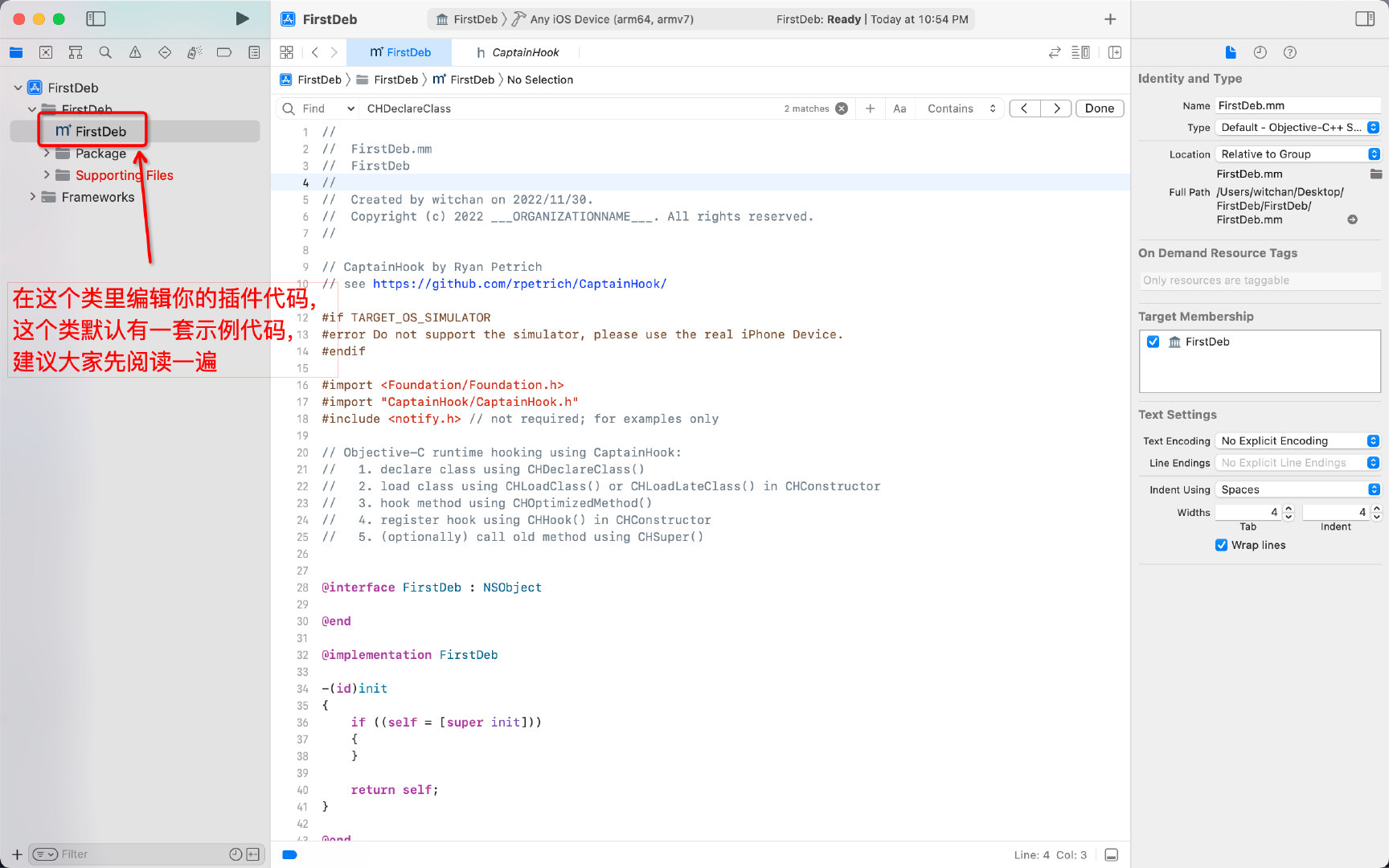Click FirstDeb project in jump bar
The width and height of the screenshot is (1389, 868).
click(311, 80)
